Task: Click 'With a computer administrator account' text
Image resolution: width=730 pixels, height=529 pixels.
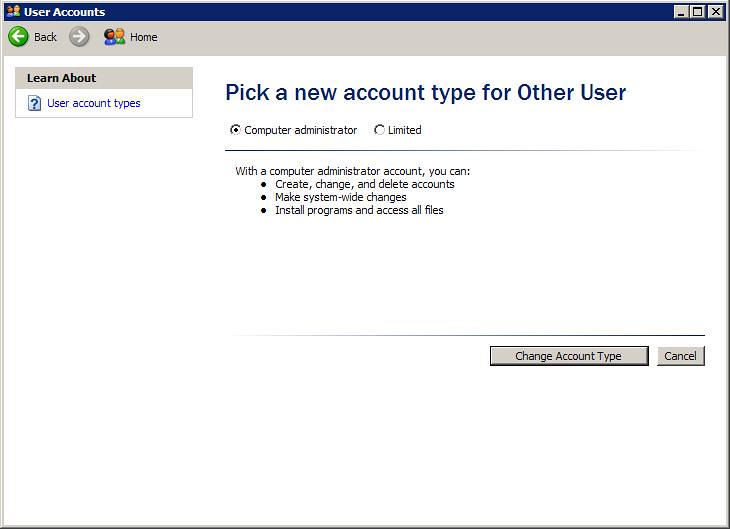Action: pyautogui.click(x=352, y=171)
